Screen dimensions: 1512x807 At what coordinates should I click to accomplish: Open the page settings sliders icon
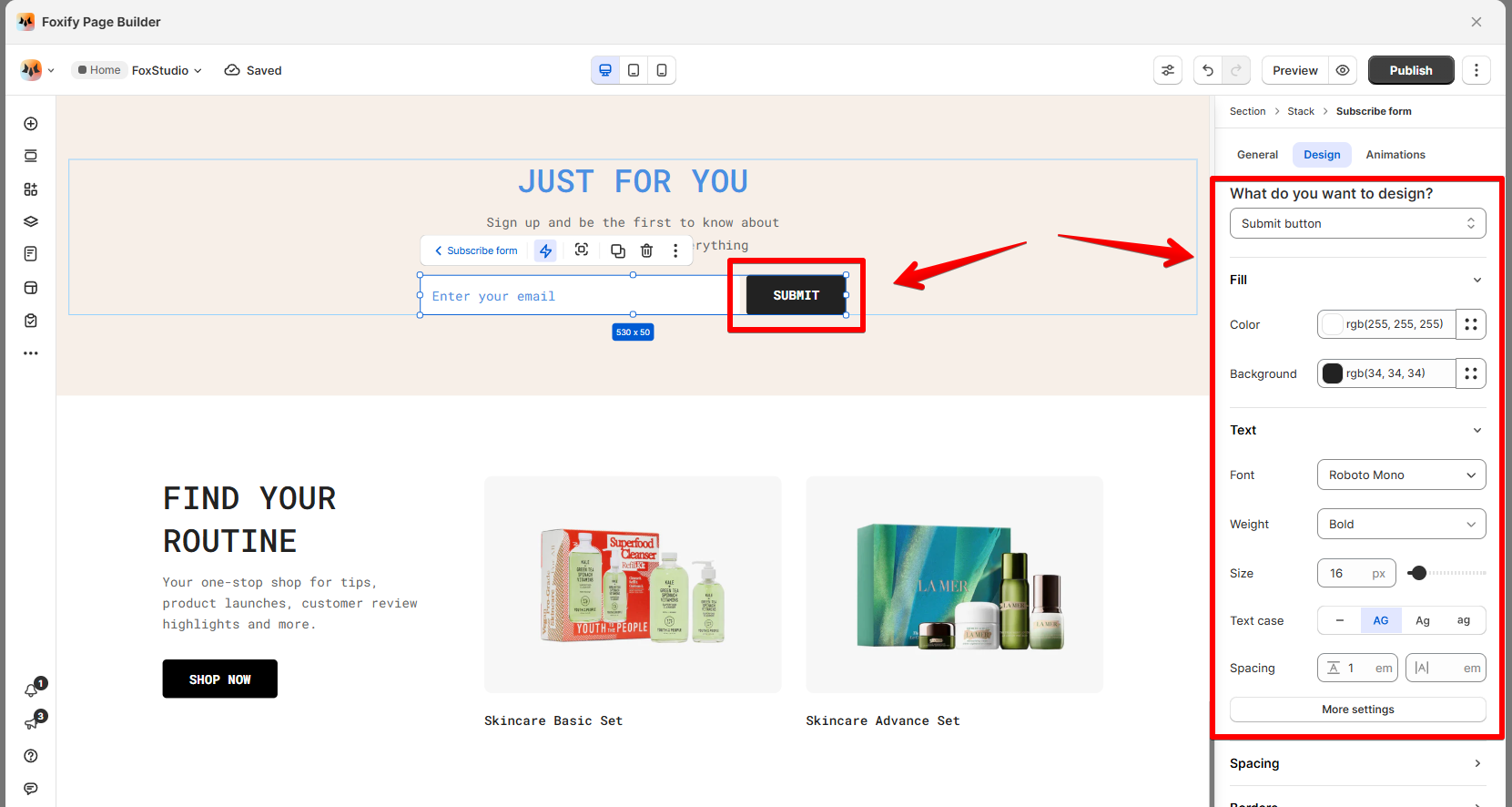(1168, 70)
